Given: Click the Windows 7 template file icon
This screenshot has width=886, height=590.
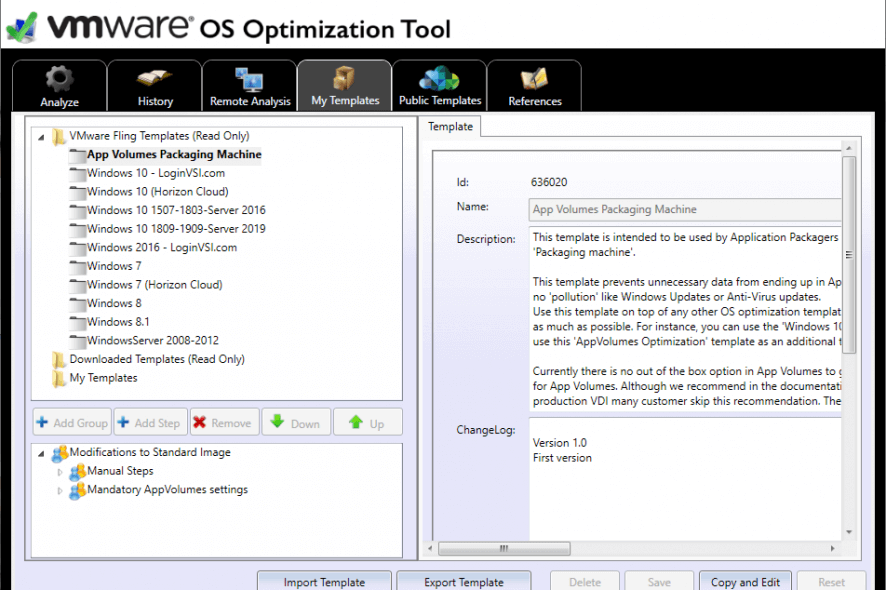Looking at the screenshot, I should [77, 266].
